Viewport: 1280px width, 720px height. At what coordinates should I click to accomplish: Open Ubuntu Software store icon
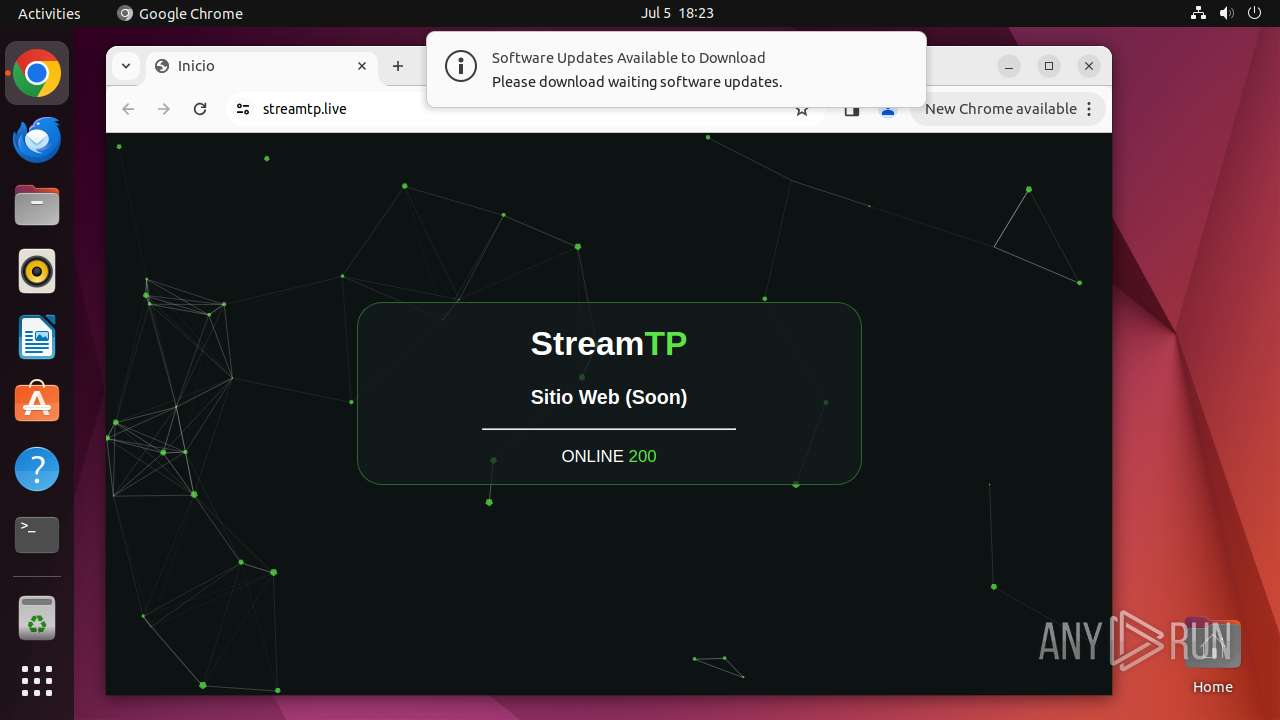[x=37, y=403]
